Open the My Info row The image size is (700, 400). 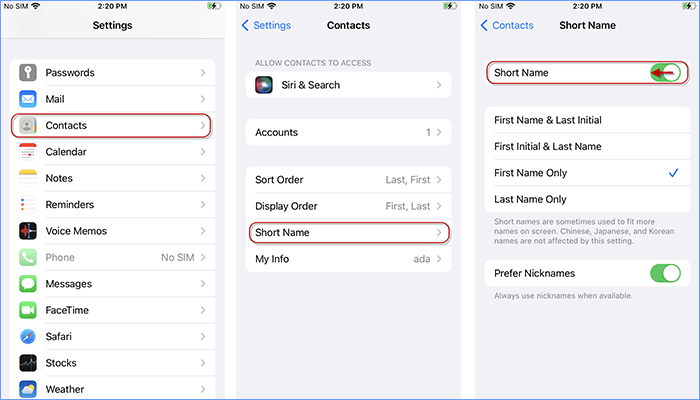(348, 259)
